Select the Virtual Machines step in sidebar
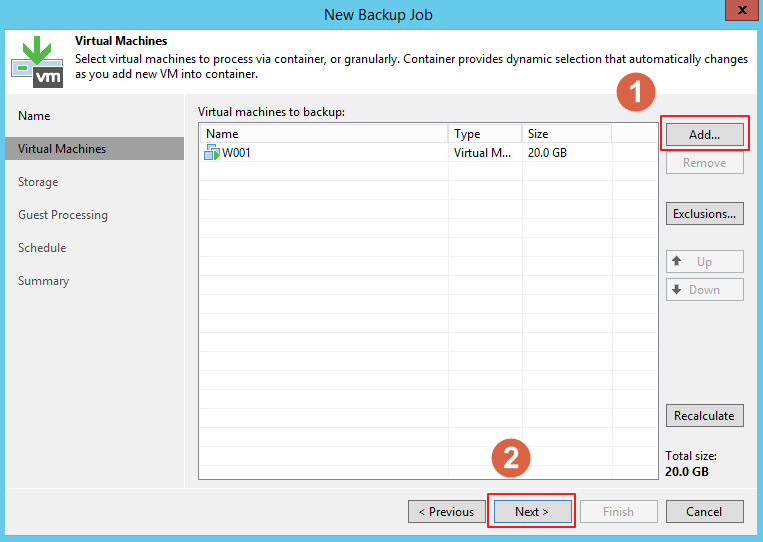 (x=62, y=149)
